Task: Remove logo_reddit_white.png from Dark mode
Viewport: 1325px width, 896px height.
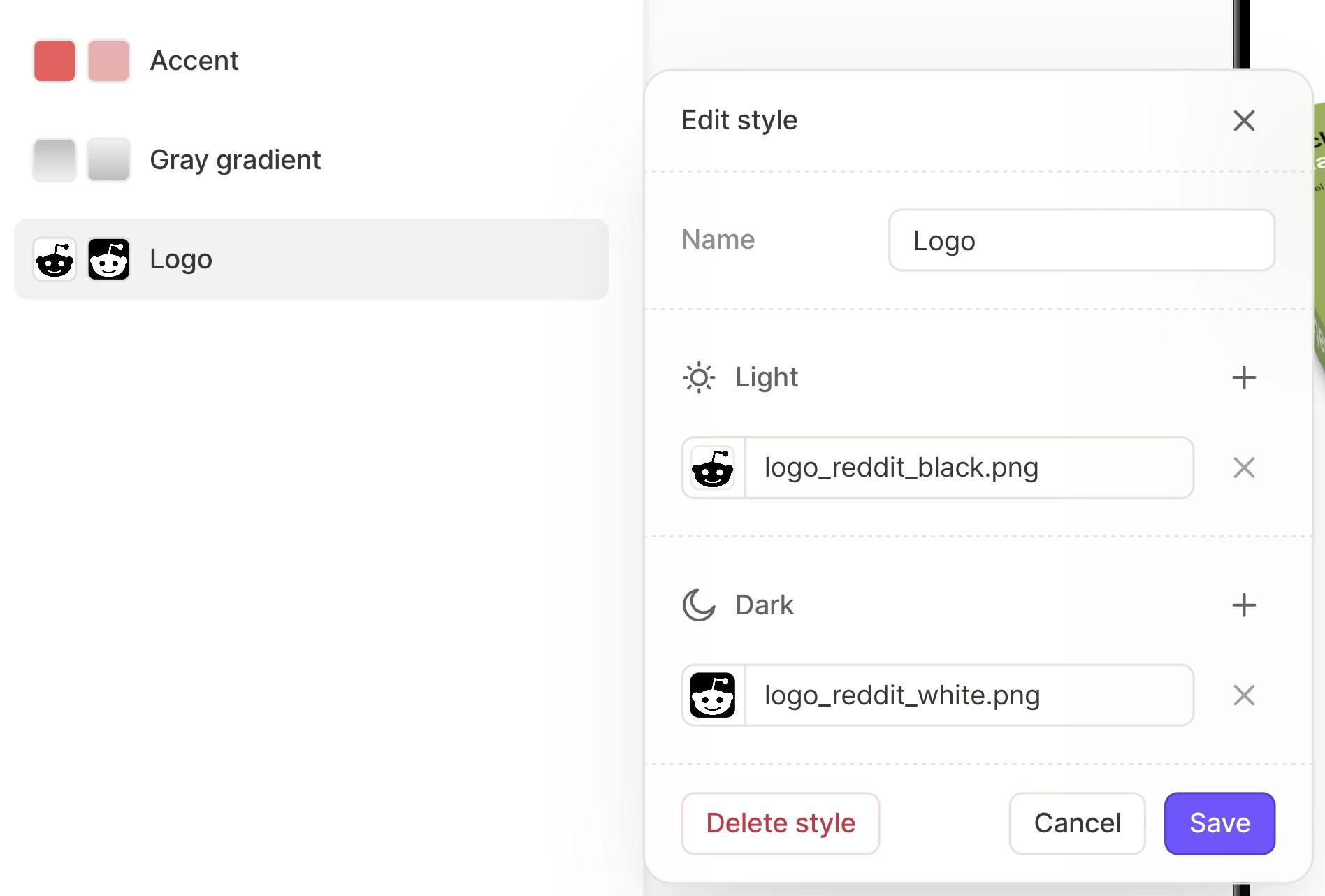Action: click(1244, 695)
